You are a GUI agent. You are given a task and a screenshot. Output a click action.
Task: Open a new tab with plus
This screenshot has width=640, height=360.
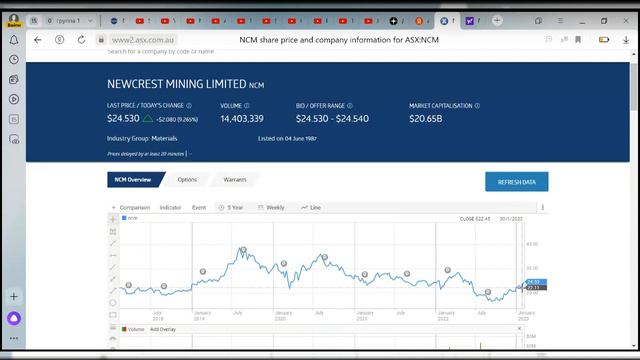497,20
